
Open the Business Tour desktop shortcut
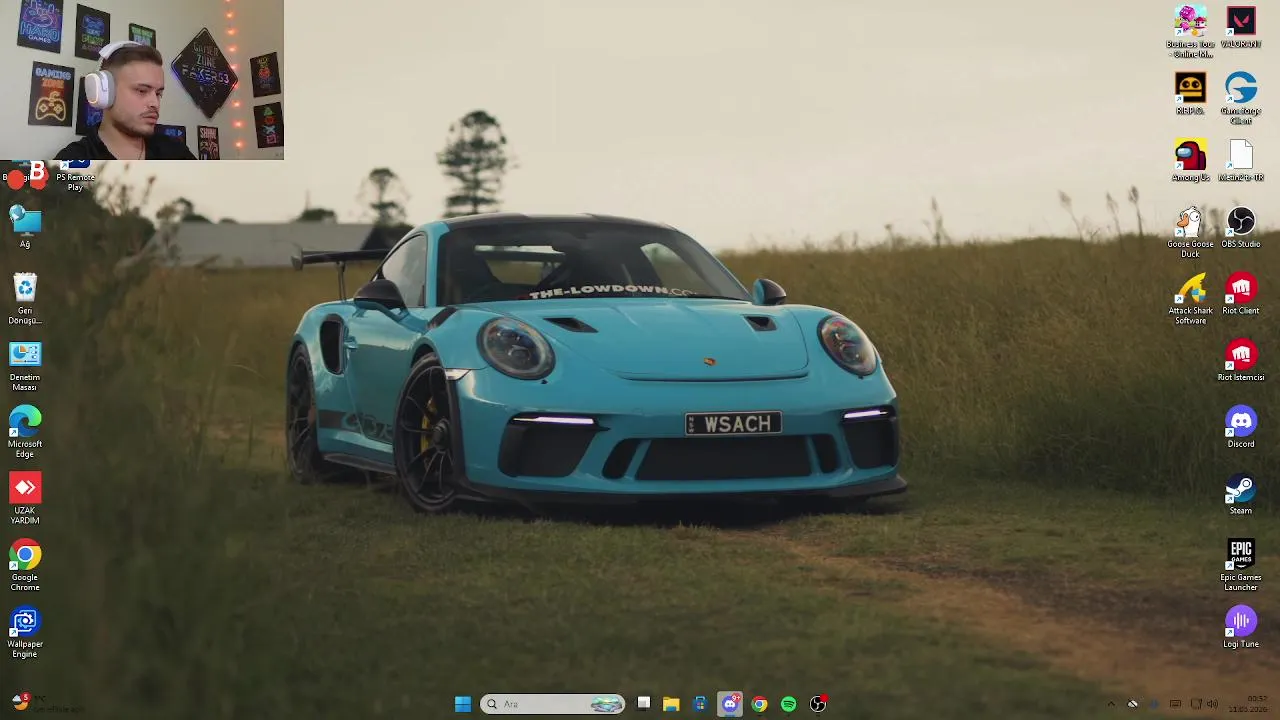click(x=1190, y=32)
